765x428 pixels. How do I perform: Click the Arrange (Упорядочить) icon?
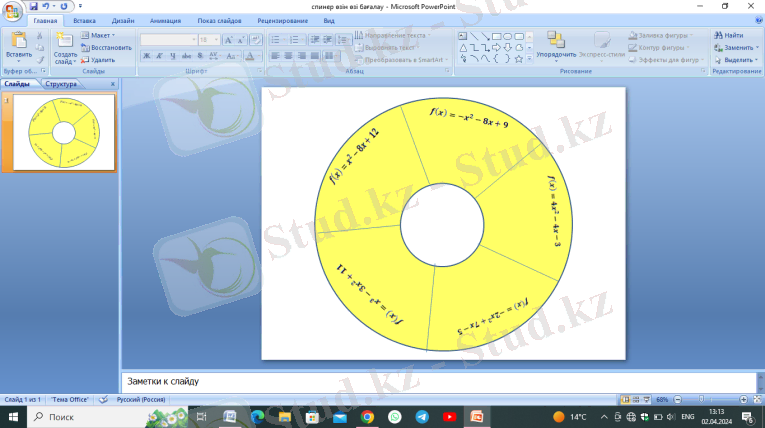(555, 40)
